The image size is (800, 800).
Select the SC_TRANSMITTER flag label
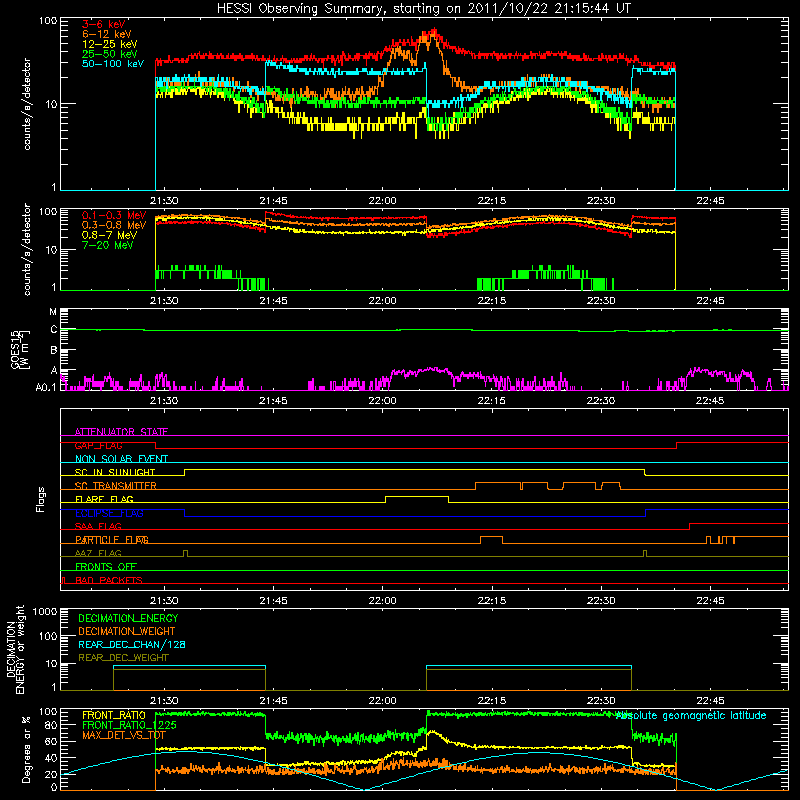(116, 486)
